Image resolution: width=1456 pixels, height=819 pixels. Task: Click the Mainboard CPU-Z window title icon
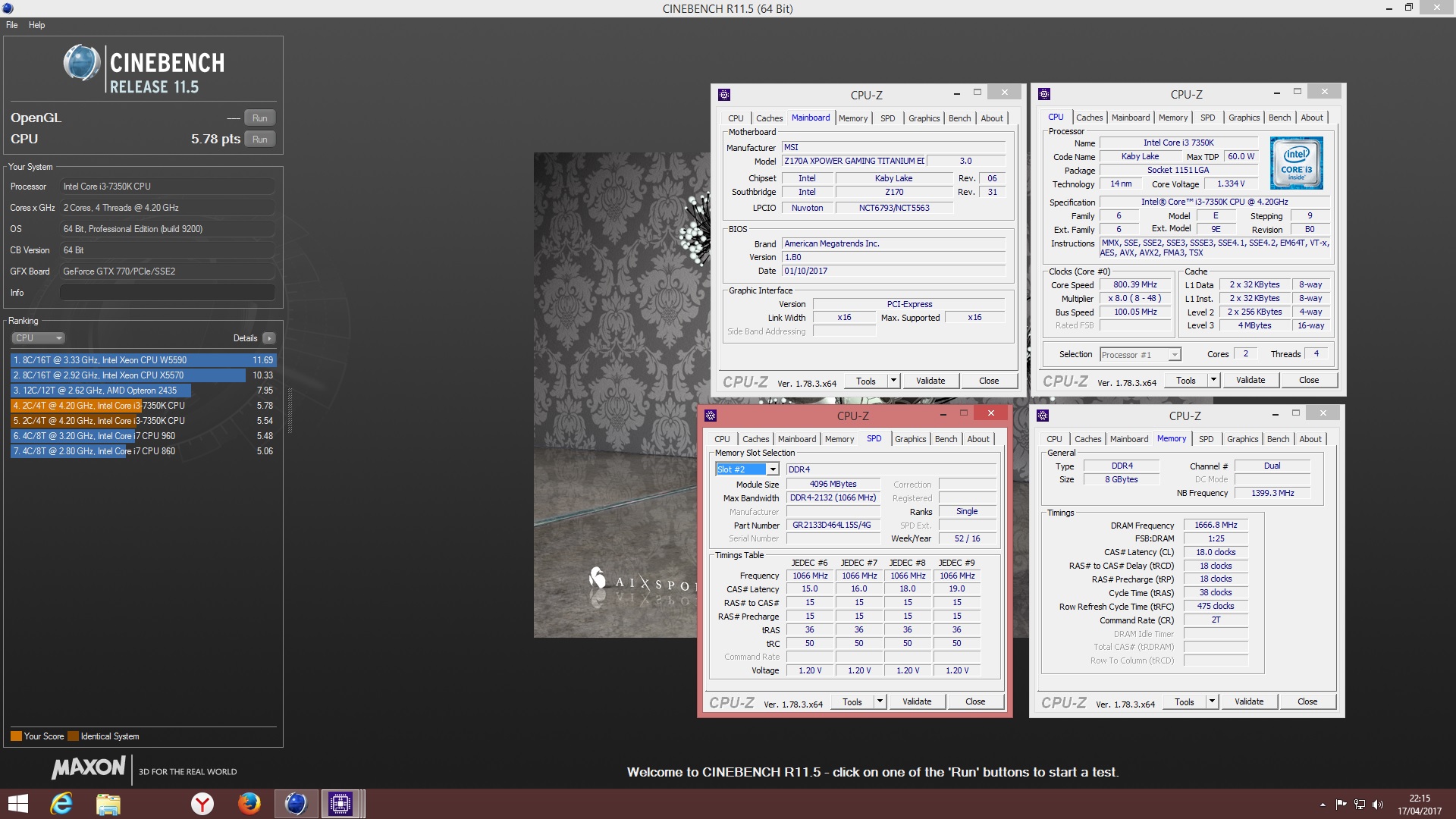(x=724, y=95)
